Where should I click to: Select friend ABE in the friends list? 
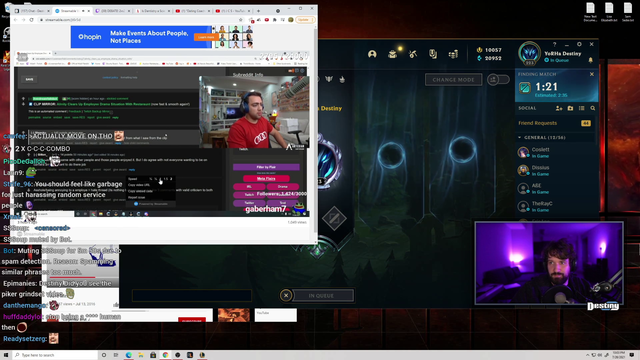click(x=555, y=188)
